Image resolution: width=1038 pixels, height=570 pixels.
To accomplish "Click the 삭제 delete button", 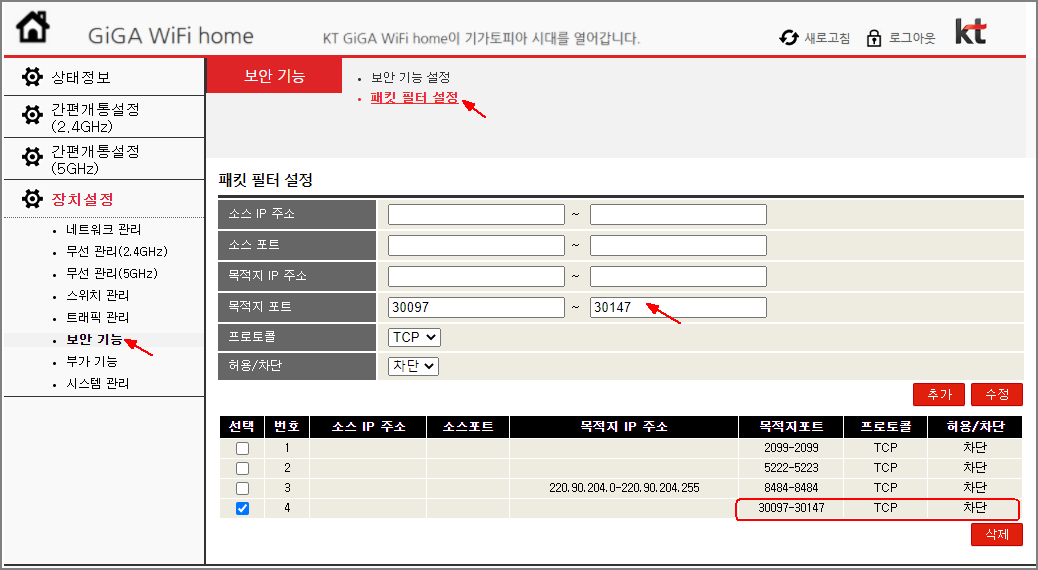I will [997, 534].
